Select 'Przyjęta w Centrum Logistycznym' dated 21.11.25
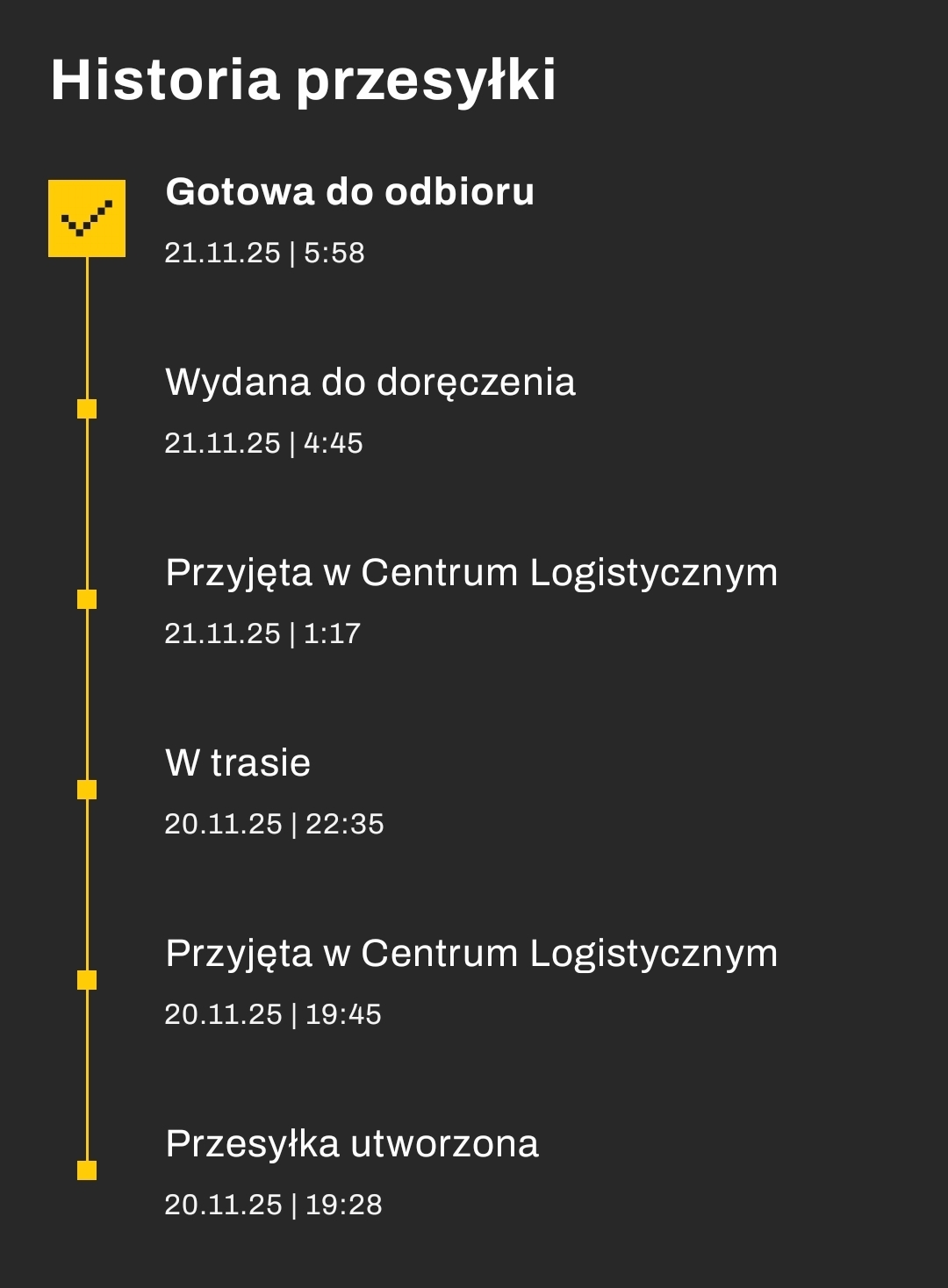Viewport: 948px width, 1288px height. pos(471,572)
